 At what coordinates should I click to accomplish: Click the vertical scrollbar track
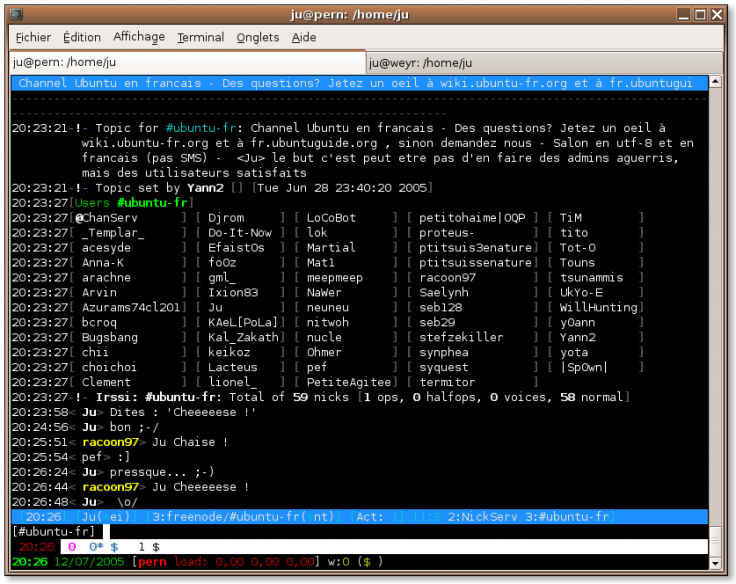click(x=716, y=320)
